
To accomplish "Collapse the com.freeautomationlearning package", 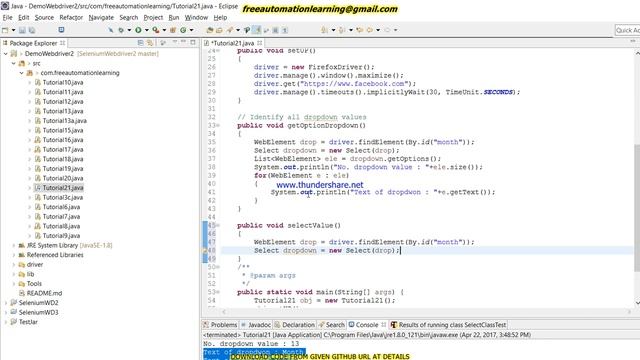I will click(21, 73).
